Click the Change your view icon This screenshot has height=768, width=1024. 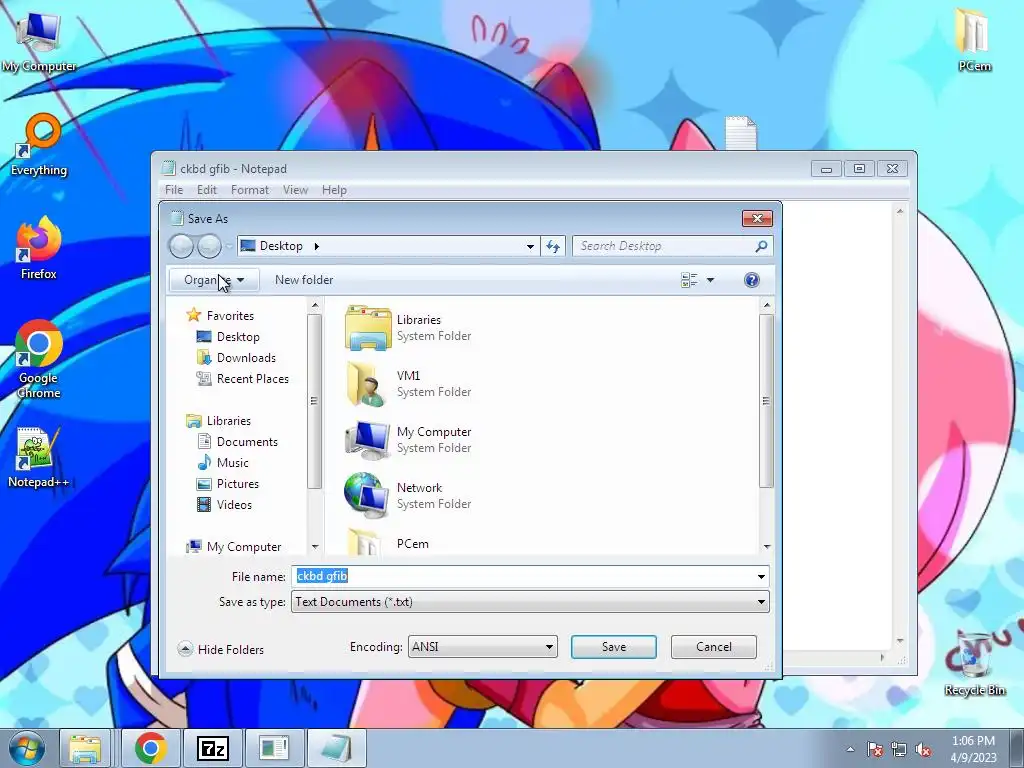690,280
